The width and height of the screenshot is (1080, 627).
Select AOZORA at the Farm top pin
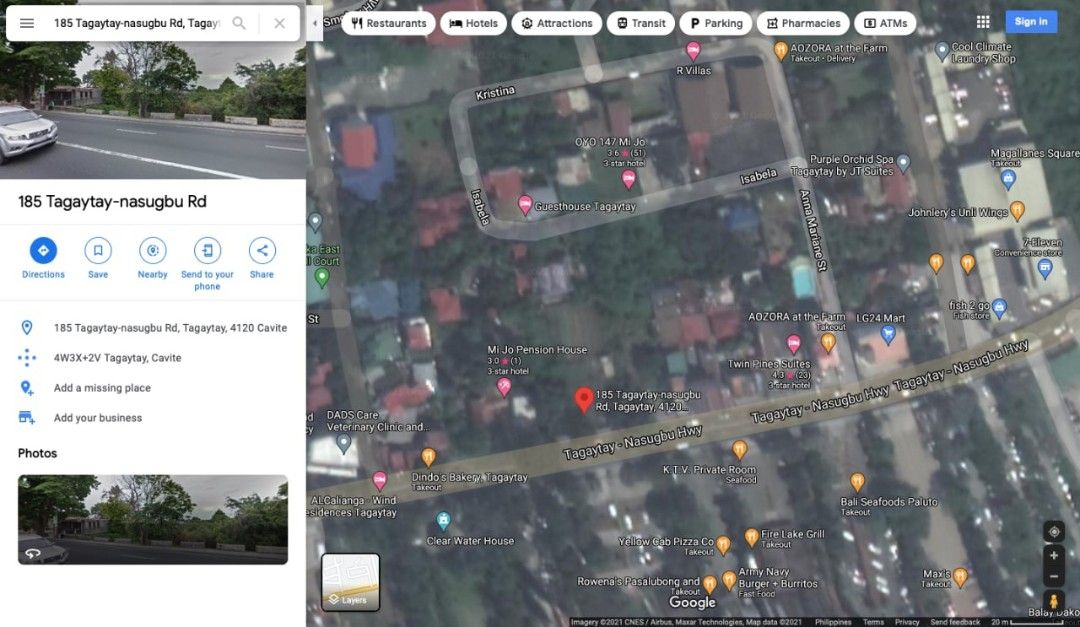780,50
